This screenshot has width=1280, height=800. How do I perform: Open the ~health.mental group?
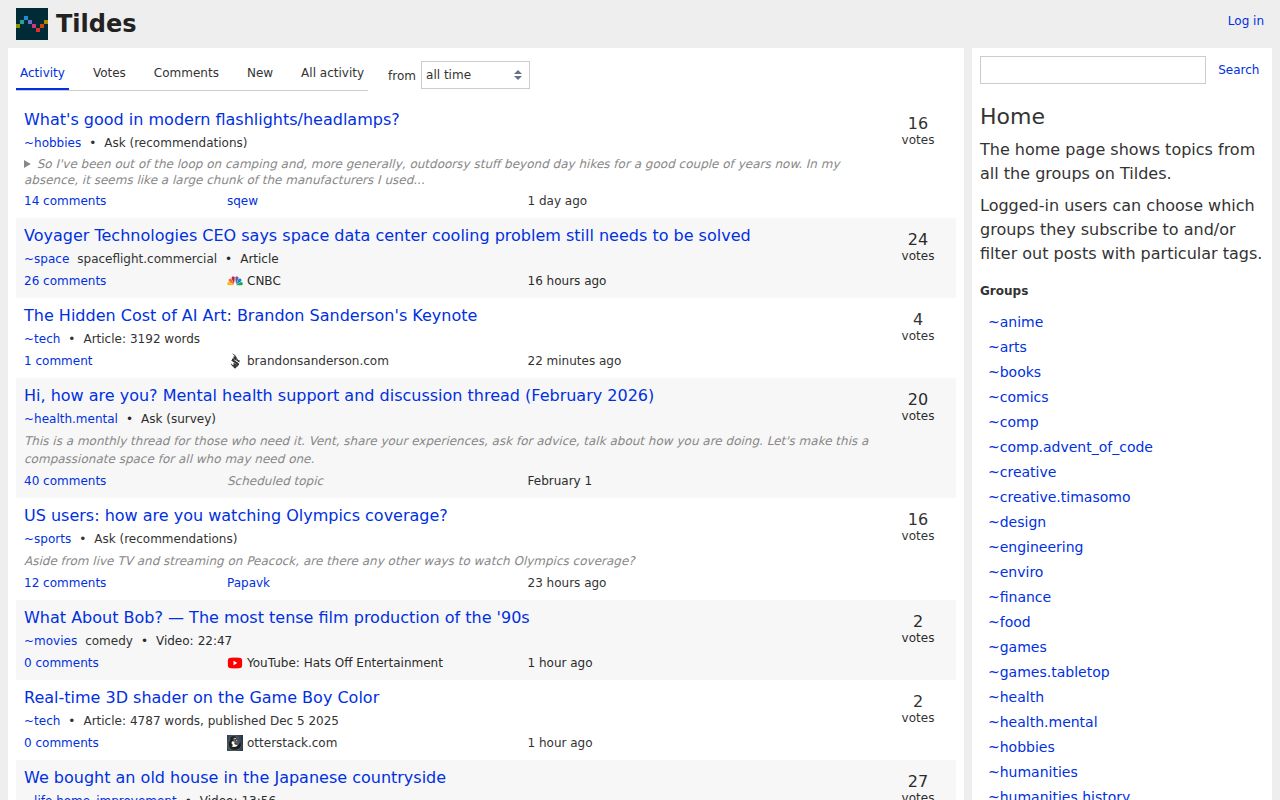click(1043, 721)
